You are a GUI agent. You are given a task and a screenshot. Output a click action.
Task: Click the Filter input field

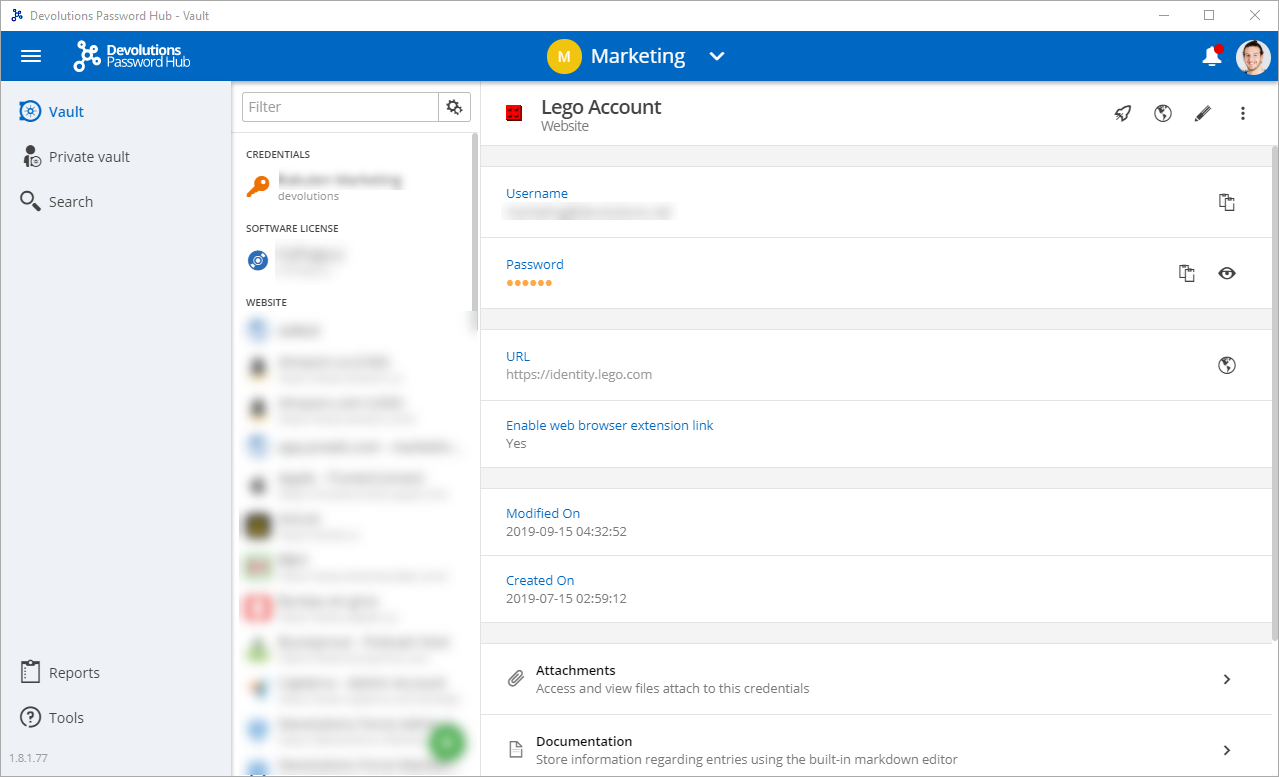click(340, 107)
